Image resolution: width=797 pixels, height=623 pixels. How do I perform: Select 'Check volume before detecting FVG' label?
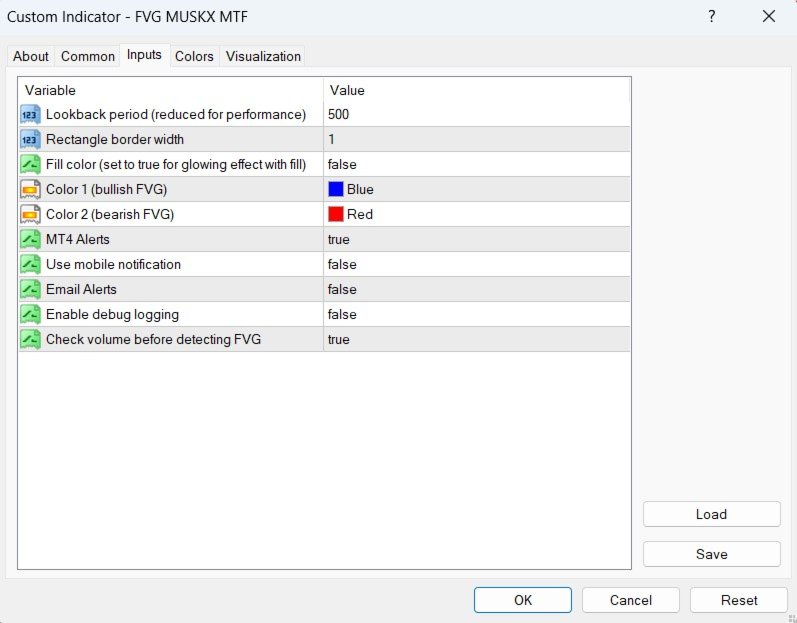point(154,339)
